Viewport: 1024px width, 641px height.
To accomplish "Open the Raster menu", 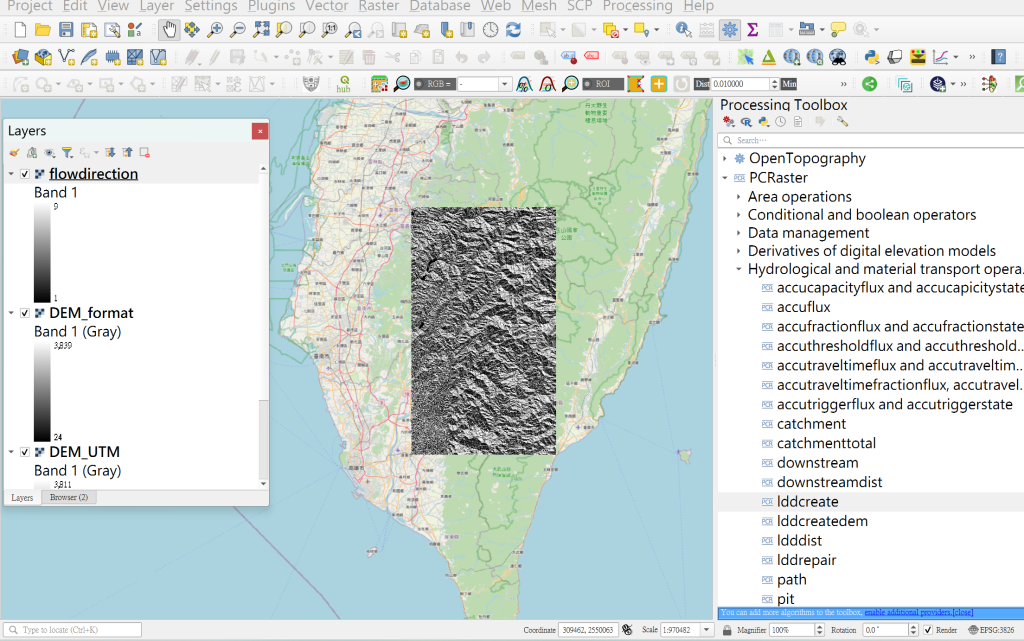I will (379, 6).
